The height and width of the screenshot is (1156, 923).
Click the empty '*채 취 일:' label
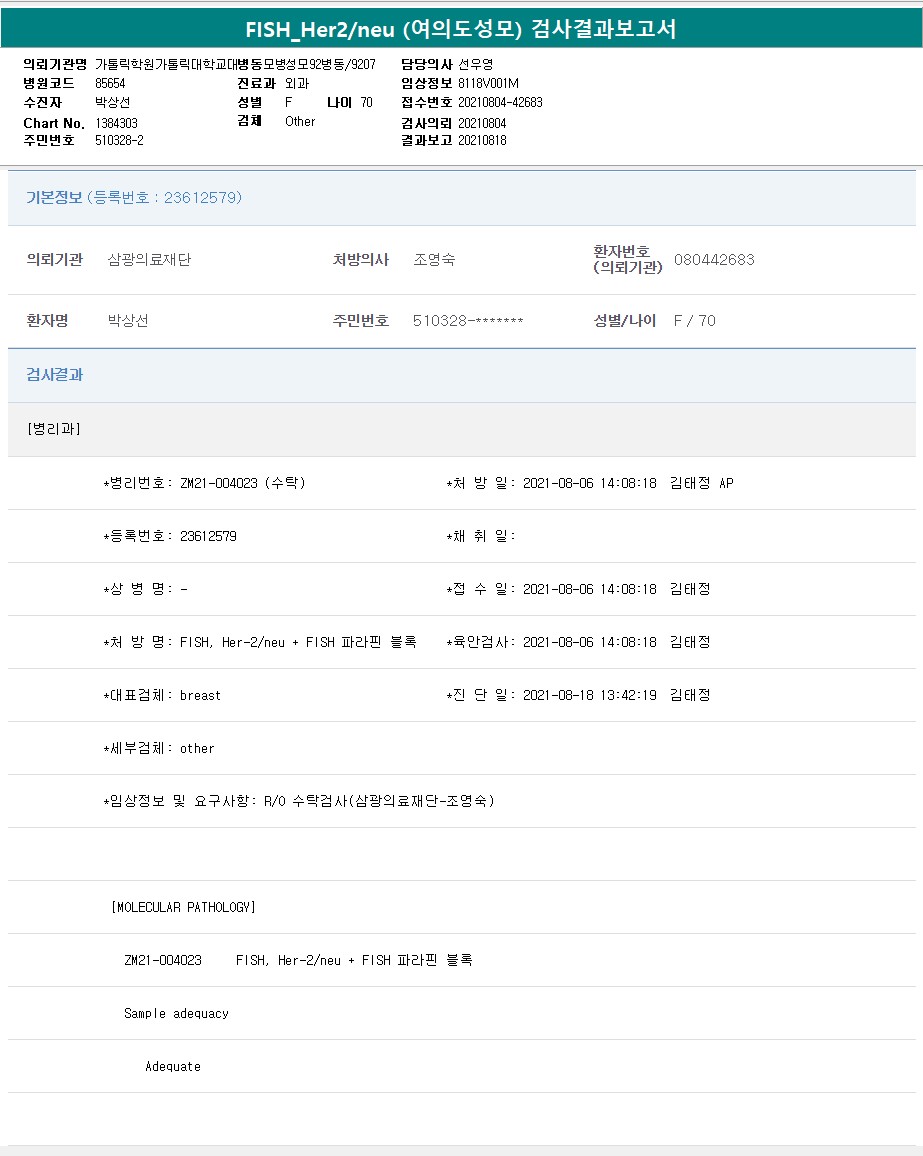pyautogui.click(x=481, y=536)
